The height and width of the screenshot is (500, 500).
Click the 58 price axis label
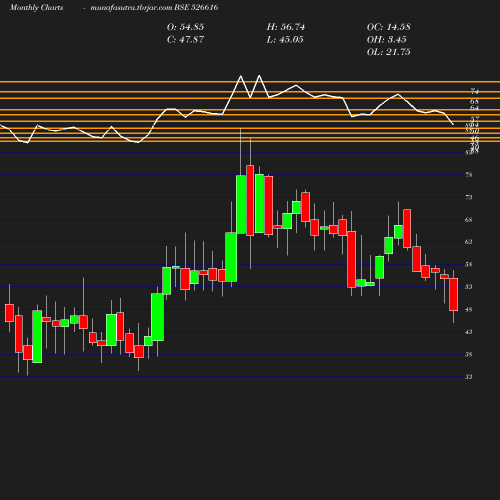(x=469, y=265)
